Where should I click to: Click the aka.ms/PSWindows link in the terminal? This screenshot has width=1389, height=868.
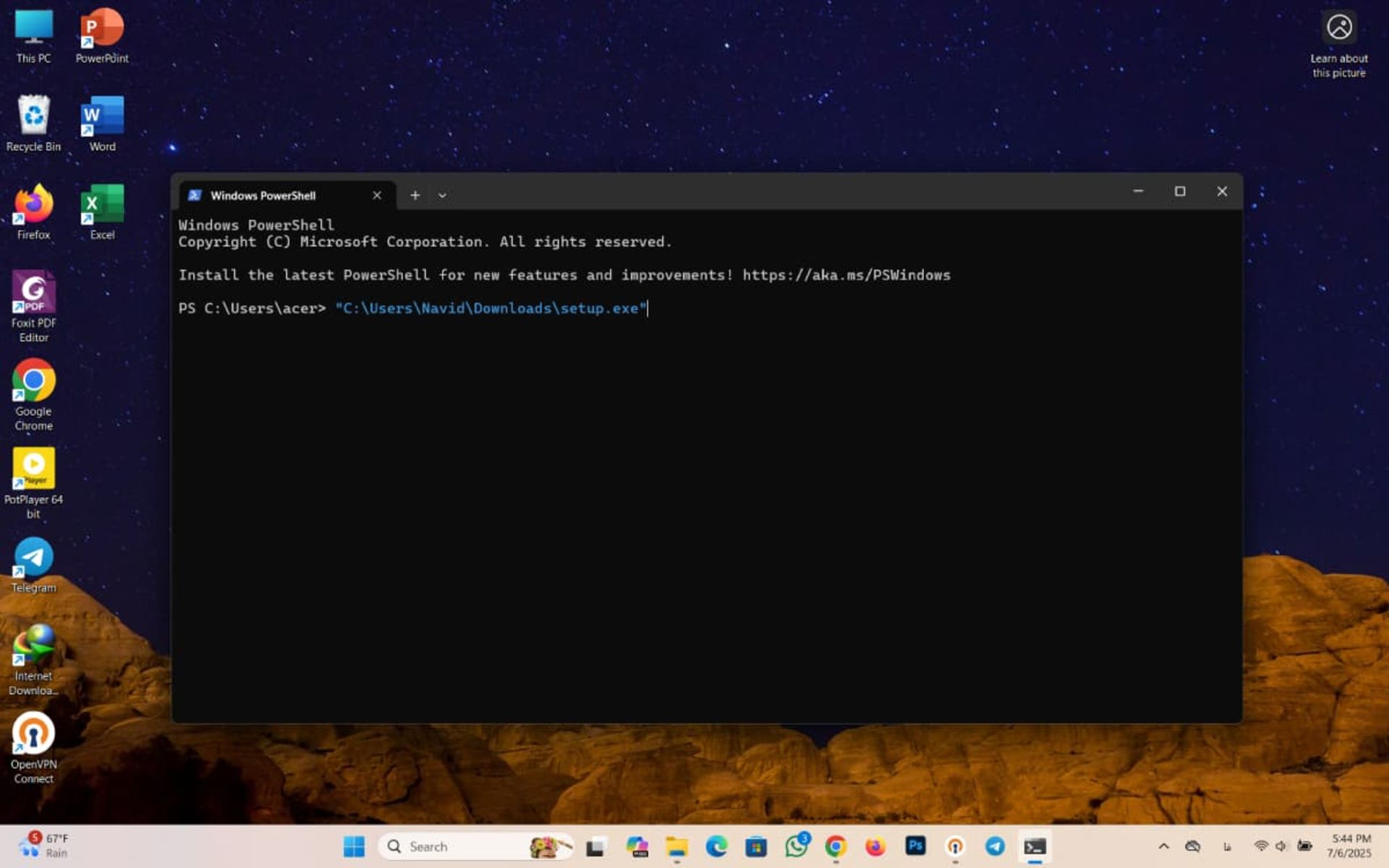click(x=846, y=275)
